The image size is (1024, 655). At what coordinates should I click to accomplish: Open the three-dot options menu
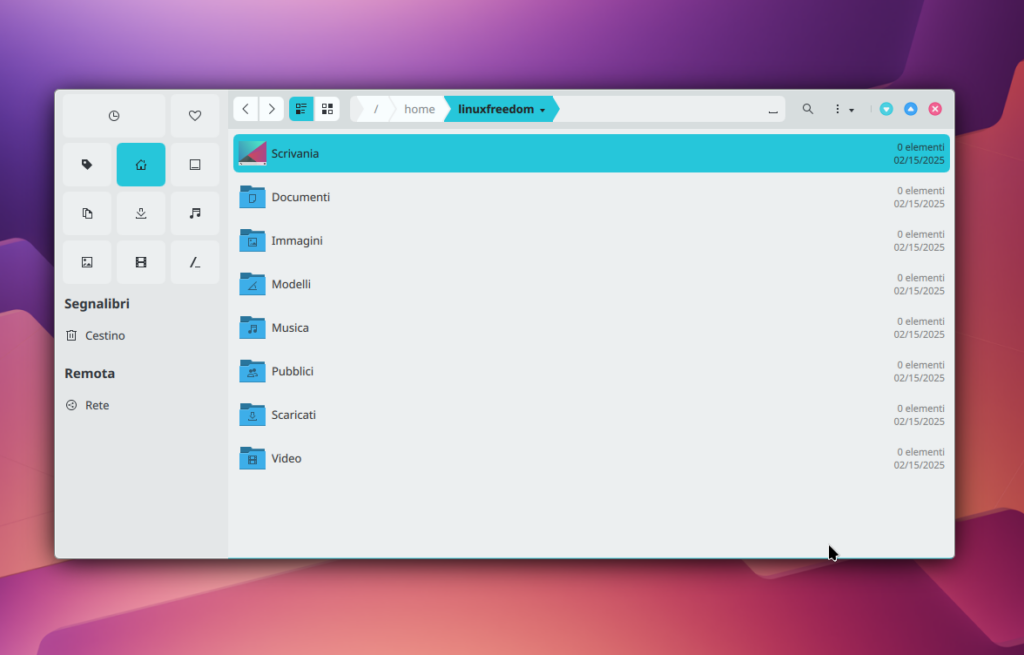coord(843,109)
